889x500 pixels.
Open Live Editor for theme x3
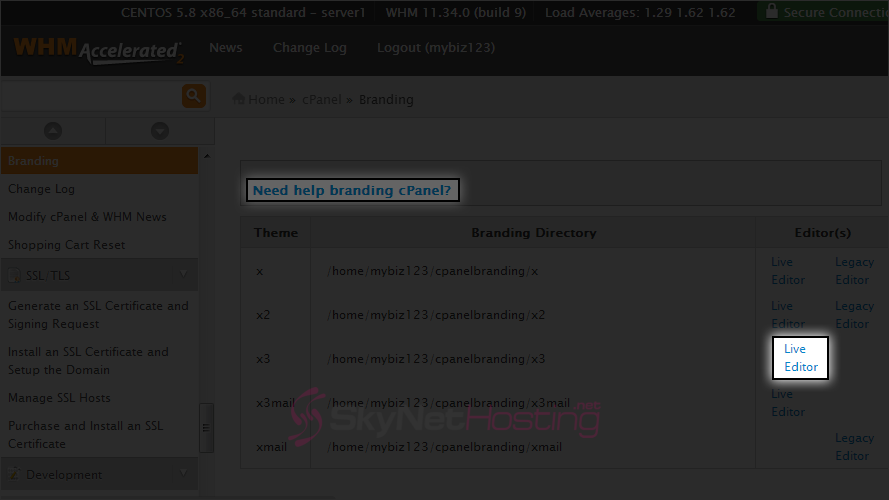[801, 358]
